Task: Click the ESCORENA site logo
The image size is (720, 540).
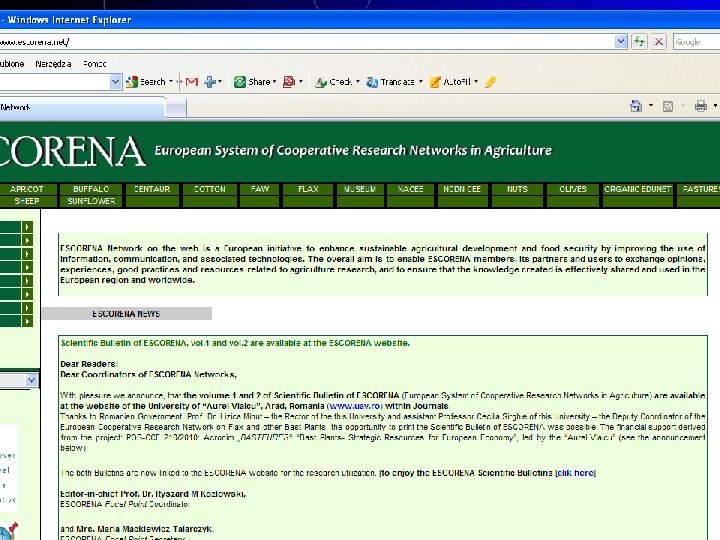Action: [x=73, y=151]
